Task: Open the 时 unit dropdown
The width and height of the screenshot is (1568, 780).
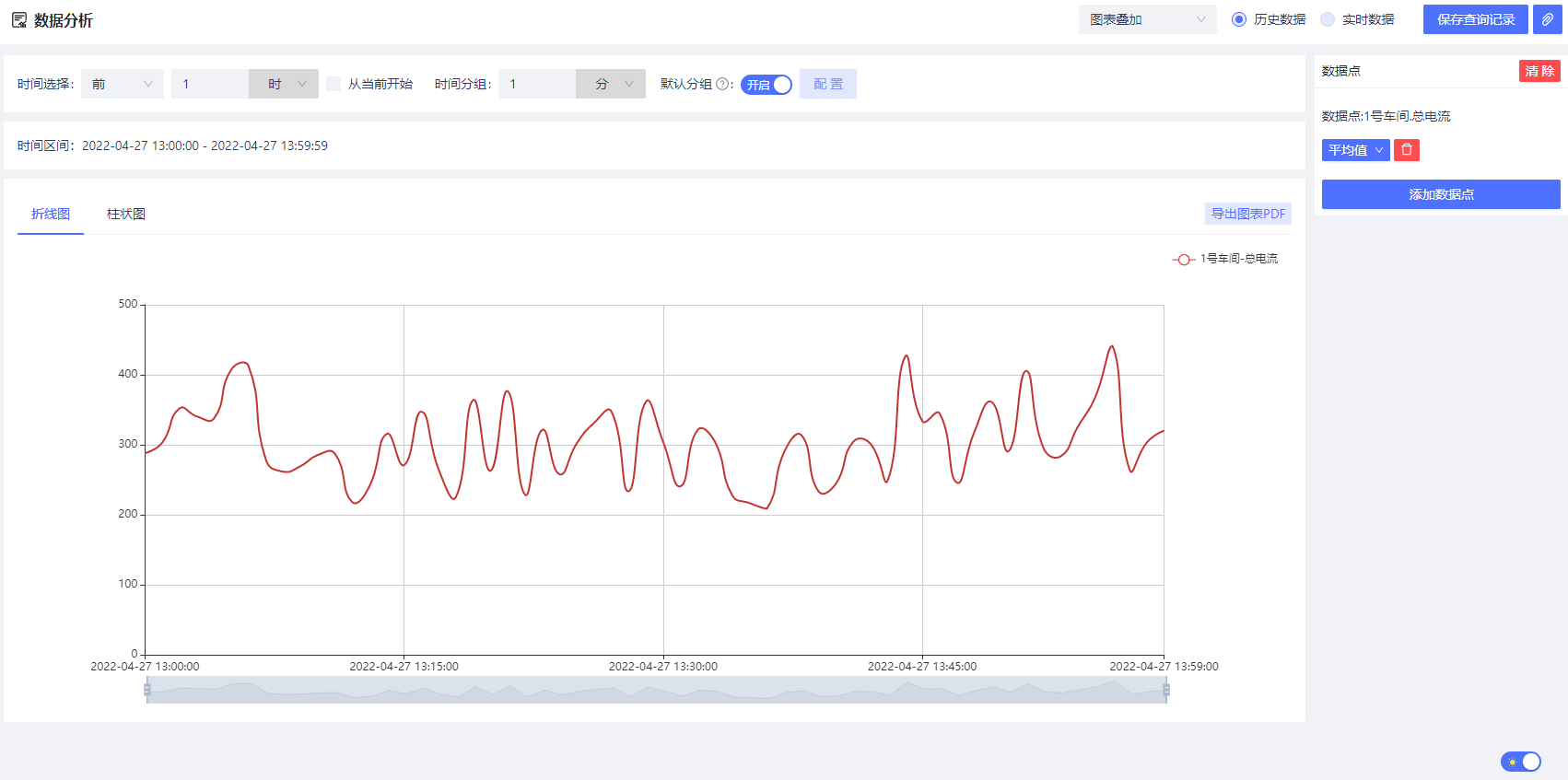Action: coord(284,84)
